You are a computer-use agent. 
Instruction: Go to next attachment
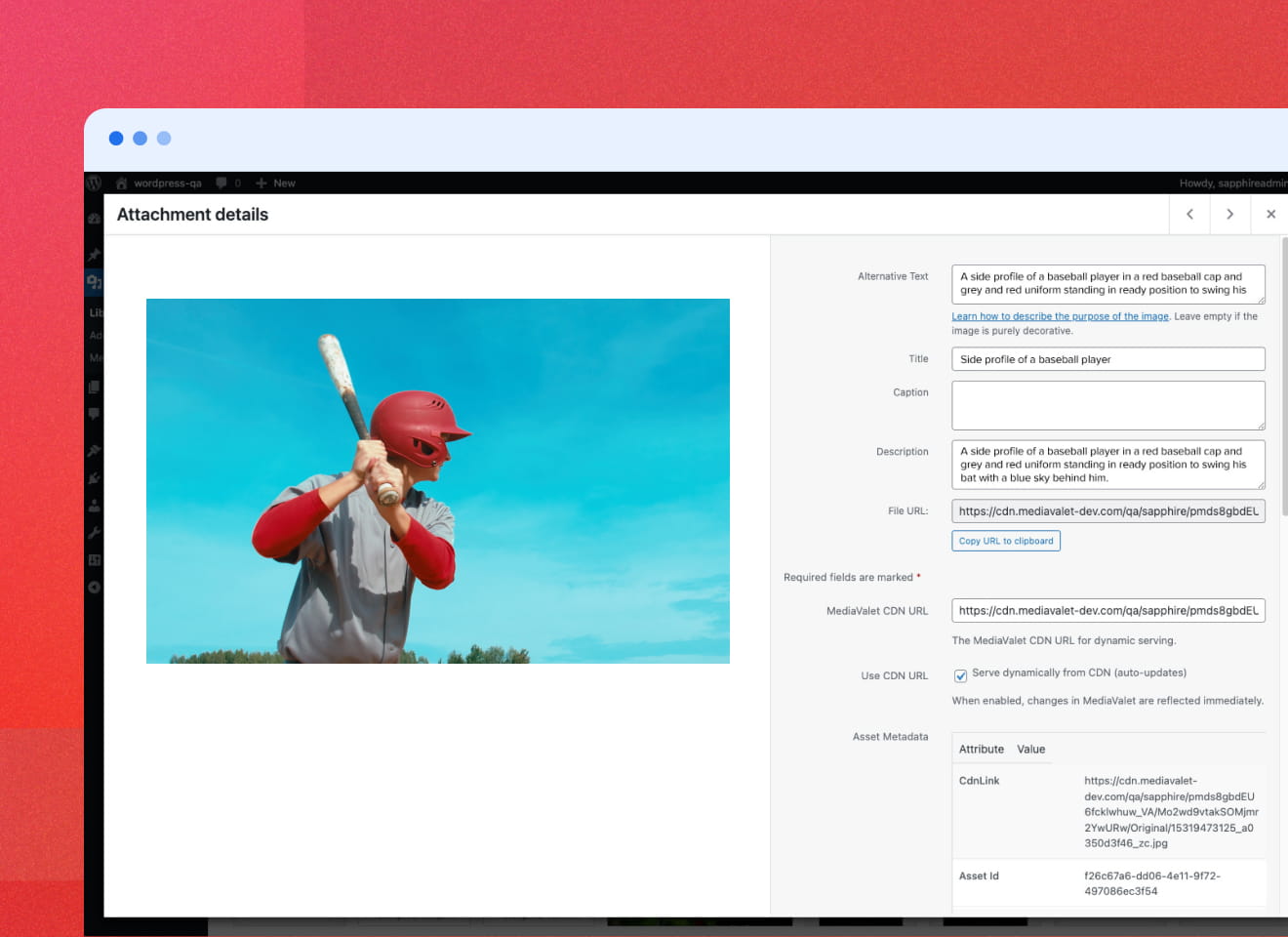tap(1229, 215)
